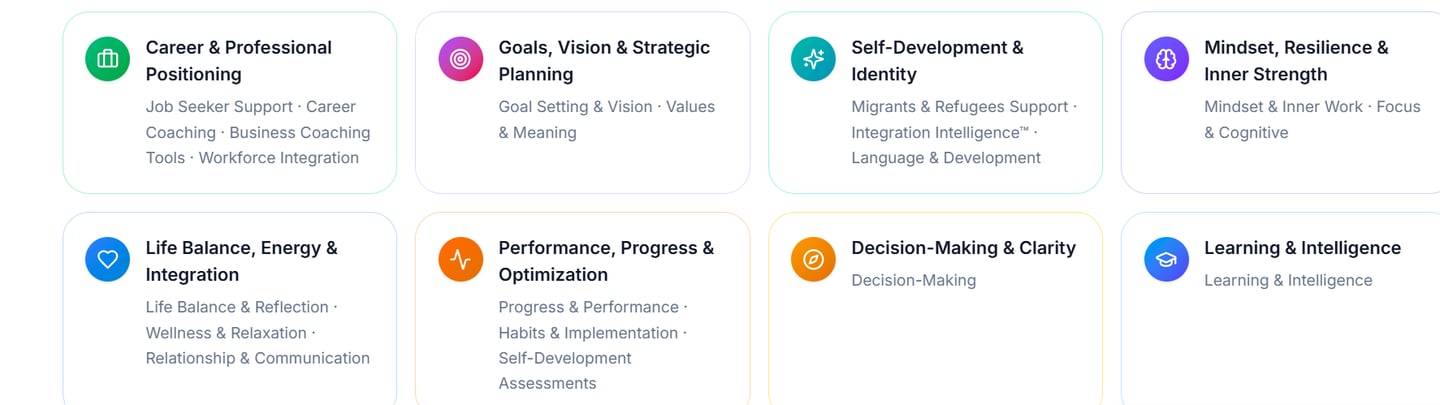Click the green briefcase Career icon

pos(107,59)
